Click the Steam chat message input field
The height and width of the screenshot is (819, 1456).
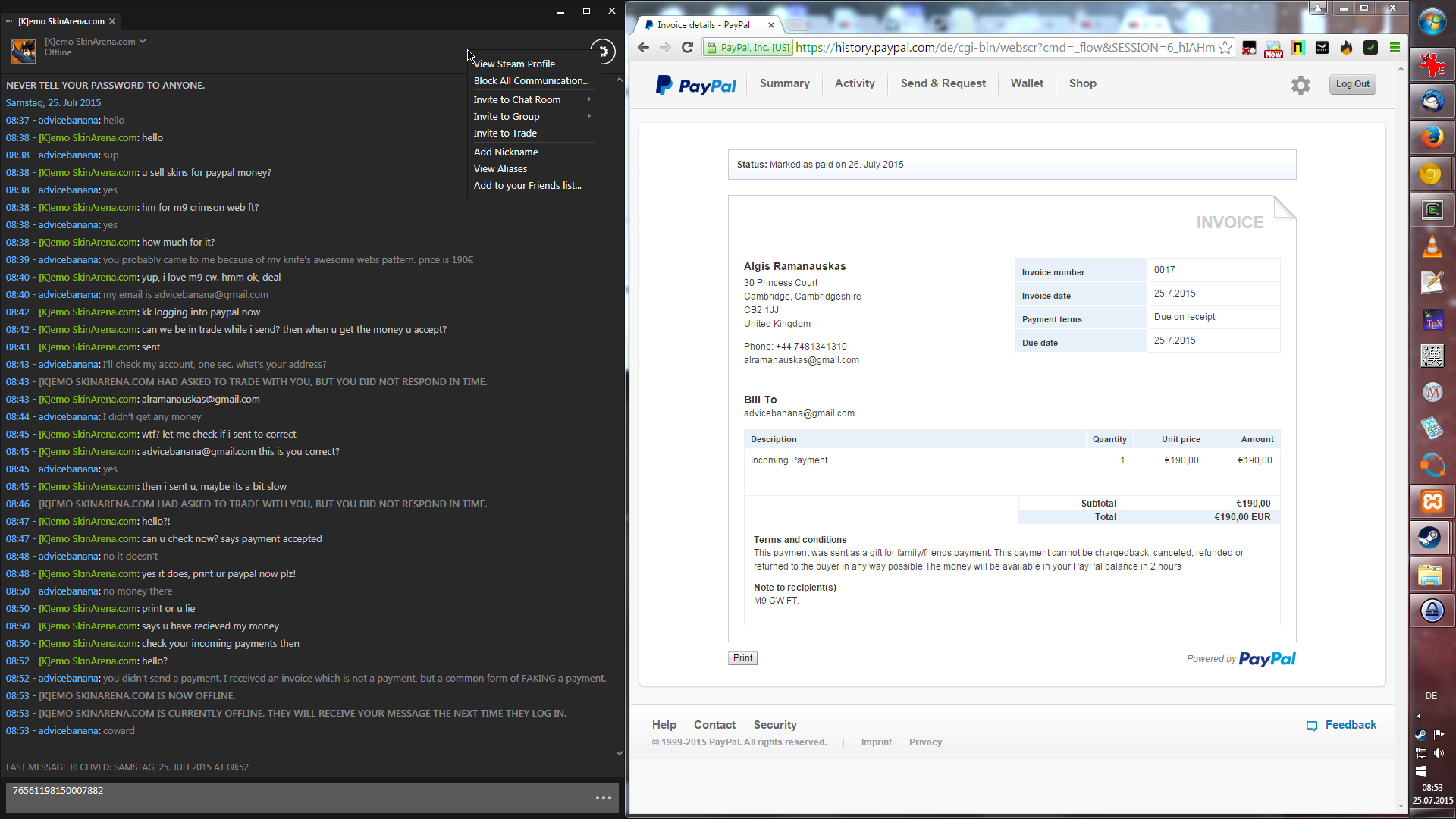[x=300, y=797]
